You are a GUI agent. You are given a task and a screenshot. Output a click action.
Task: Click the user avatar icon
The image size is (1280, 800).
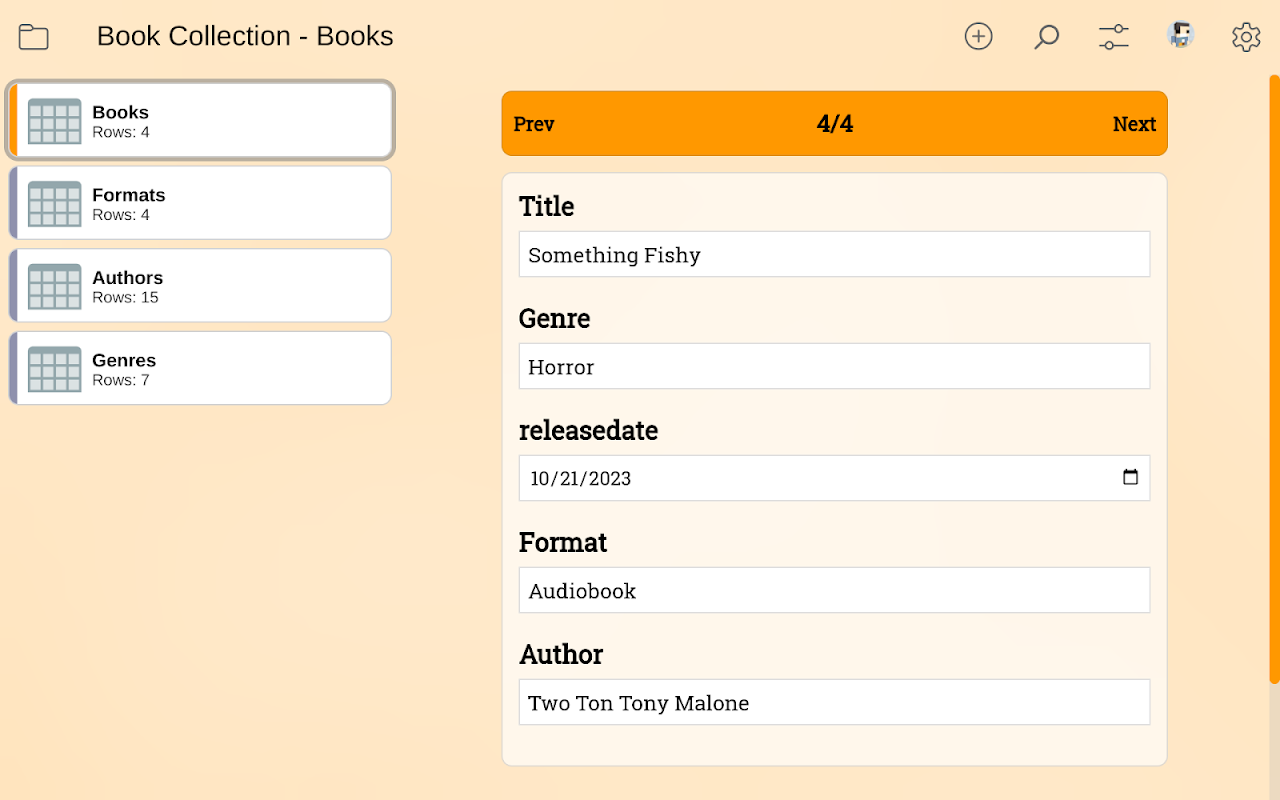point(1181,35)
